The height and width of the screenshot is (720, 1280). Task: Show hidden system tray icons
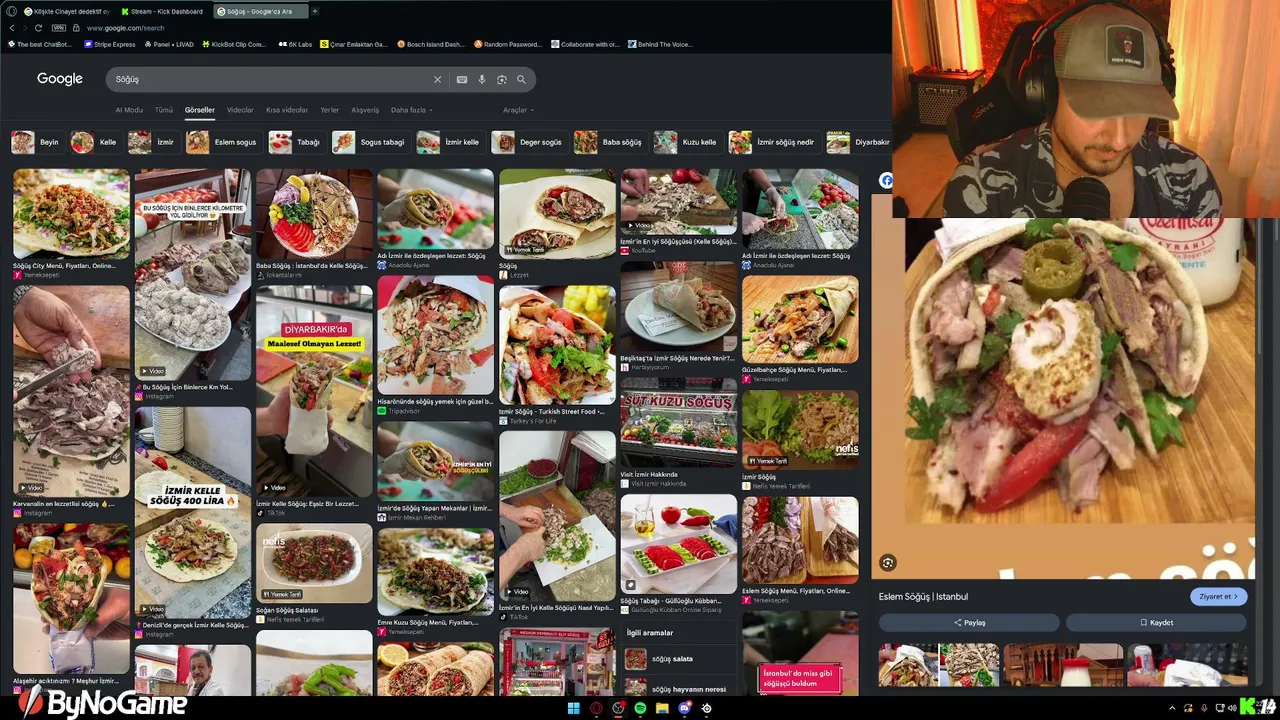coord(1172,708)
